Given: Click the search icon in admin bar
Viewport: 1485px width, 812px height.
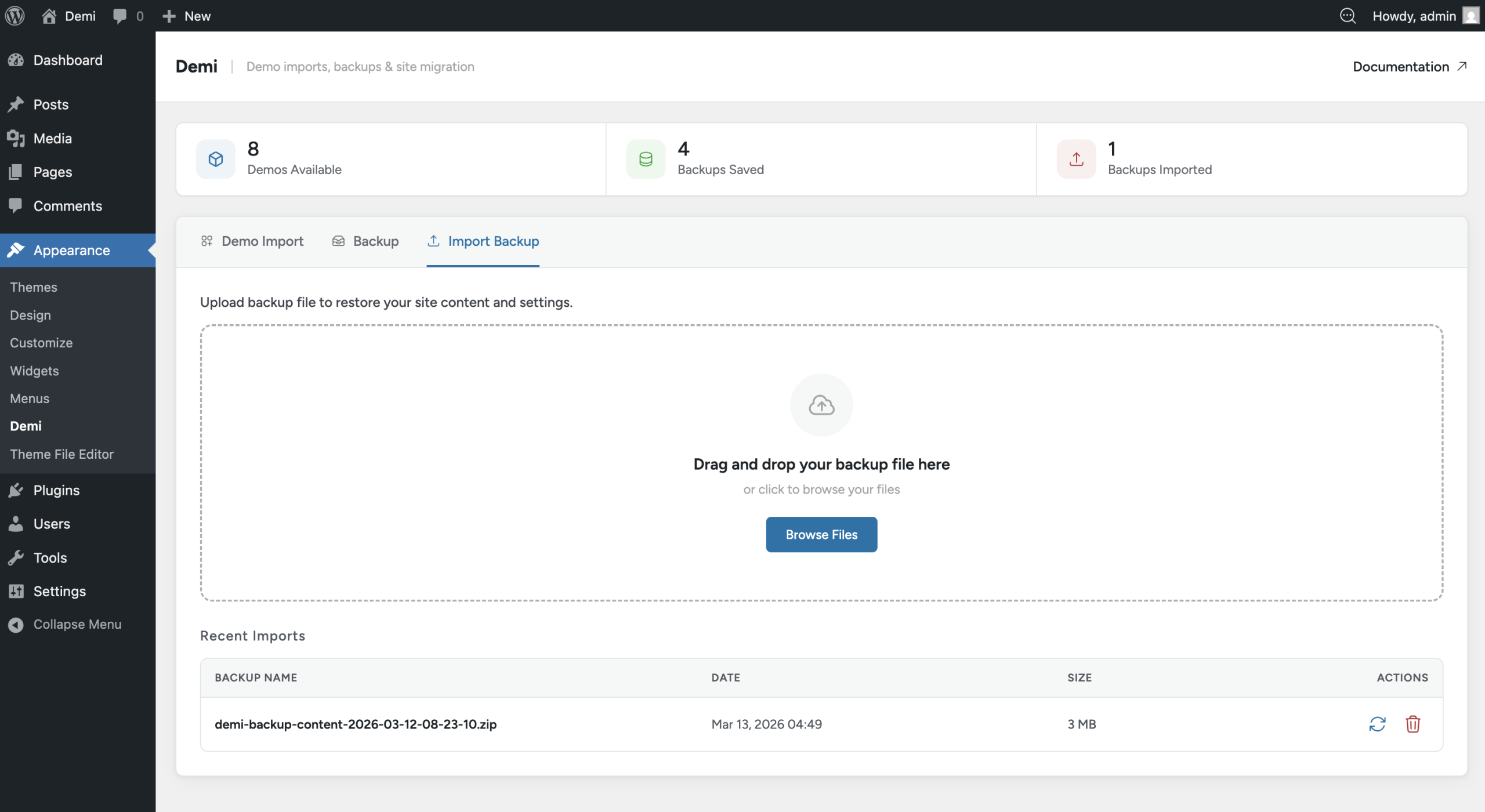Looking at the screenshot, I should point(1348,16).
